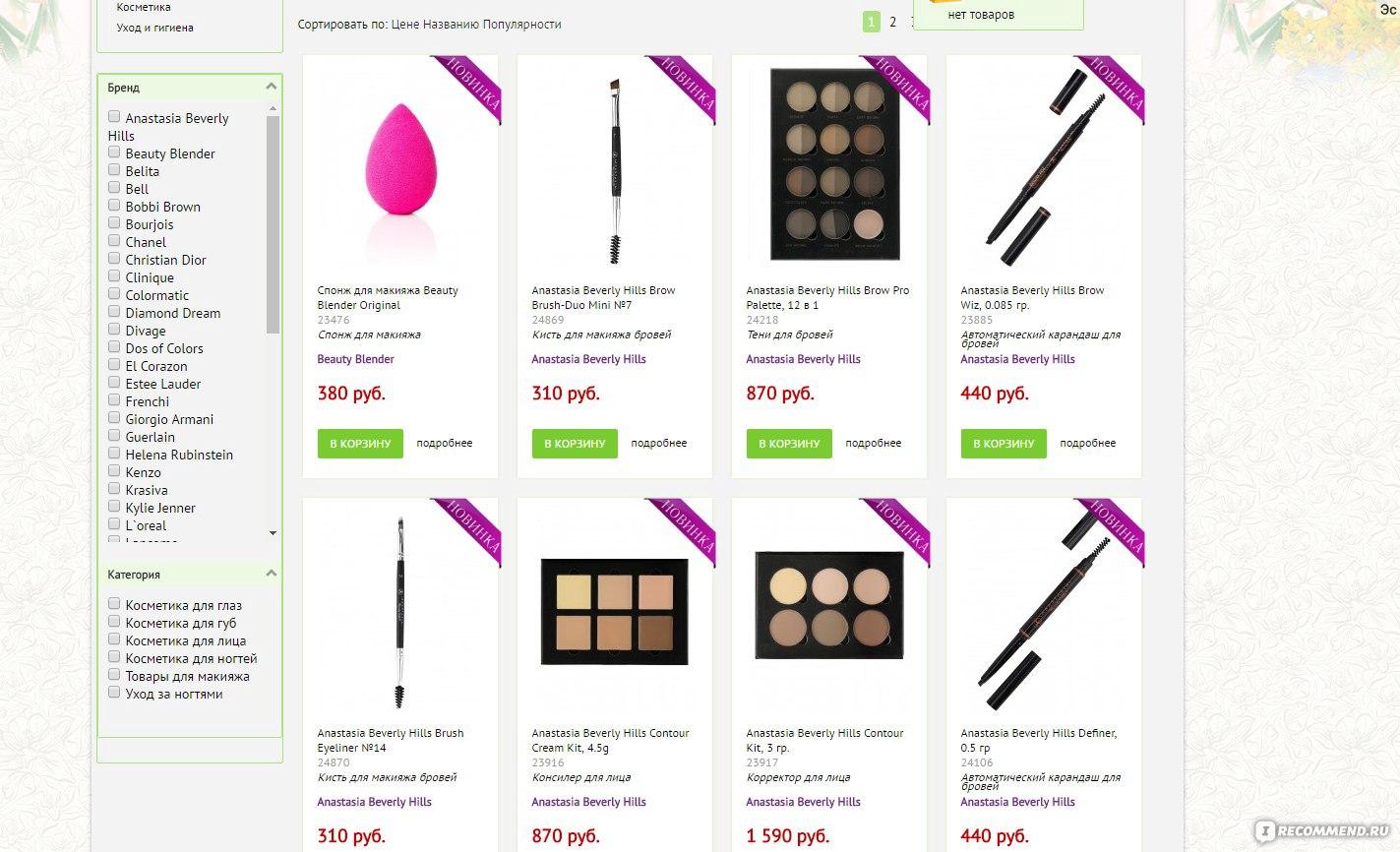The height and width of the screenshot is (852, 1400).
Task: Collapse the Бренд filter panel
Action: click(271, 88)
